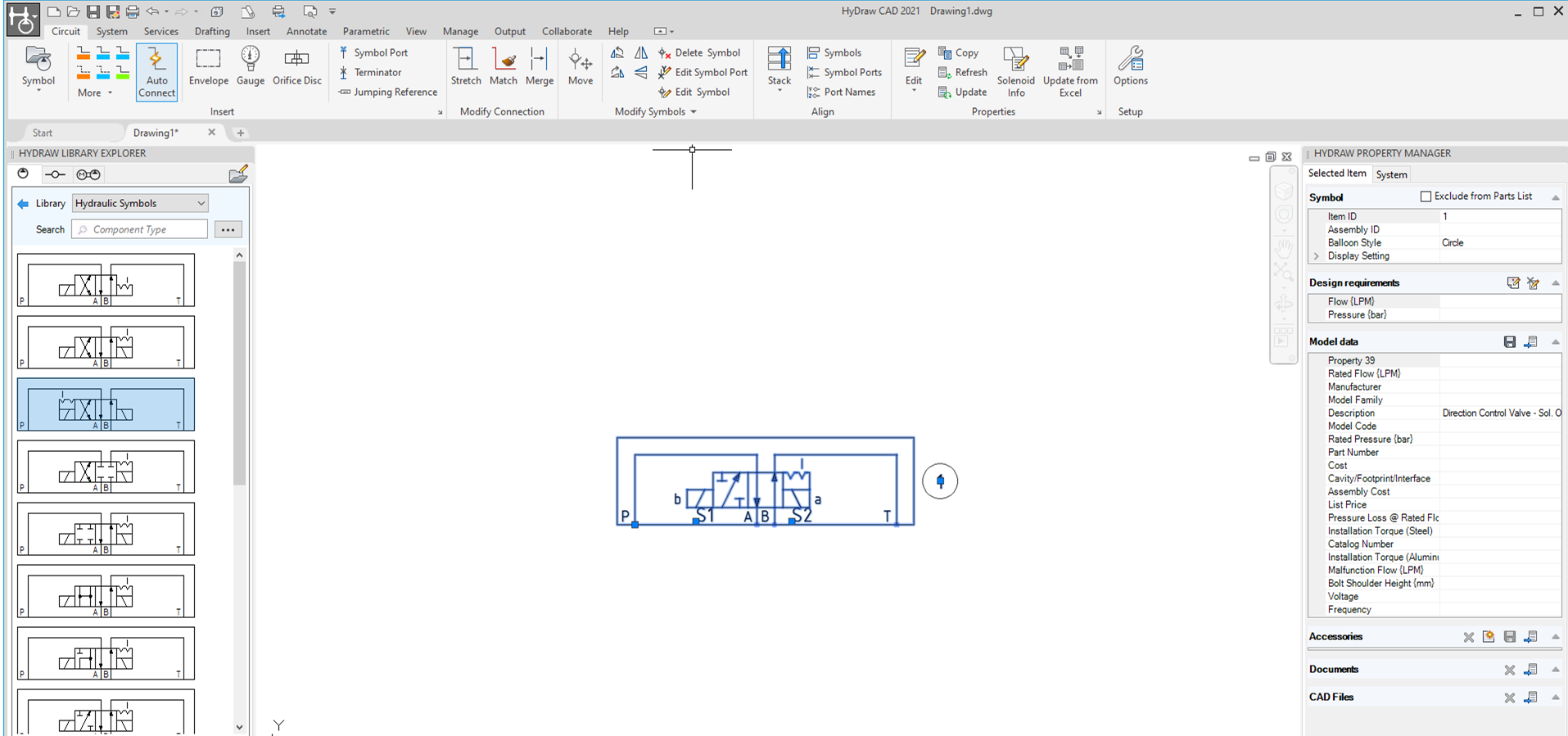Viewport: 1568px width, 736px height.
Task: Switch to the System tab in Property Manager
Action: (1391, 174)
